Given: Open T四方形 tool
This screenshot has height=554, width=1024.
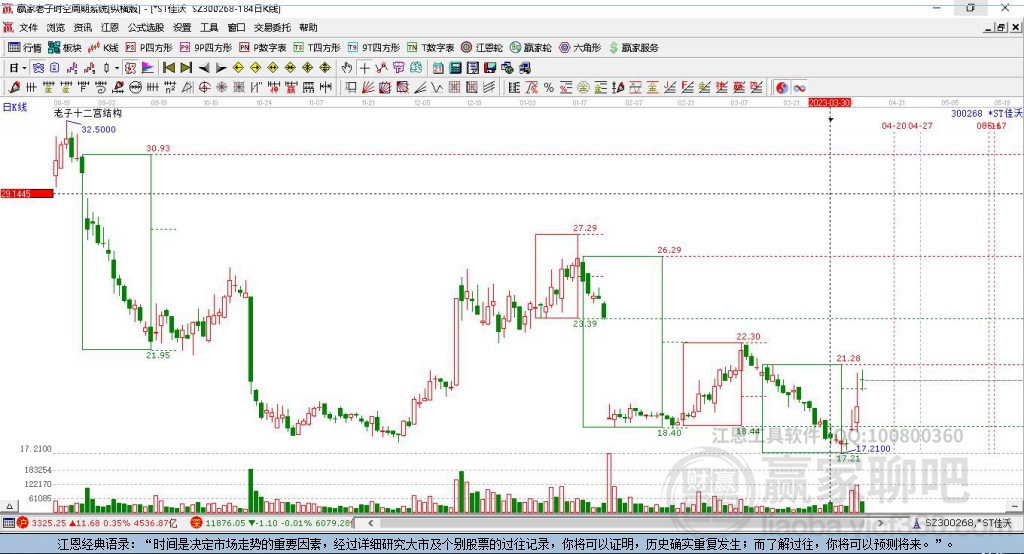Looking at the screenshot, I should [x=317, y=48].
